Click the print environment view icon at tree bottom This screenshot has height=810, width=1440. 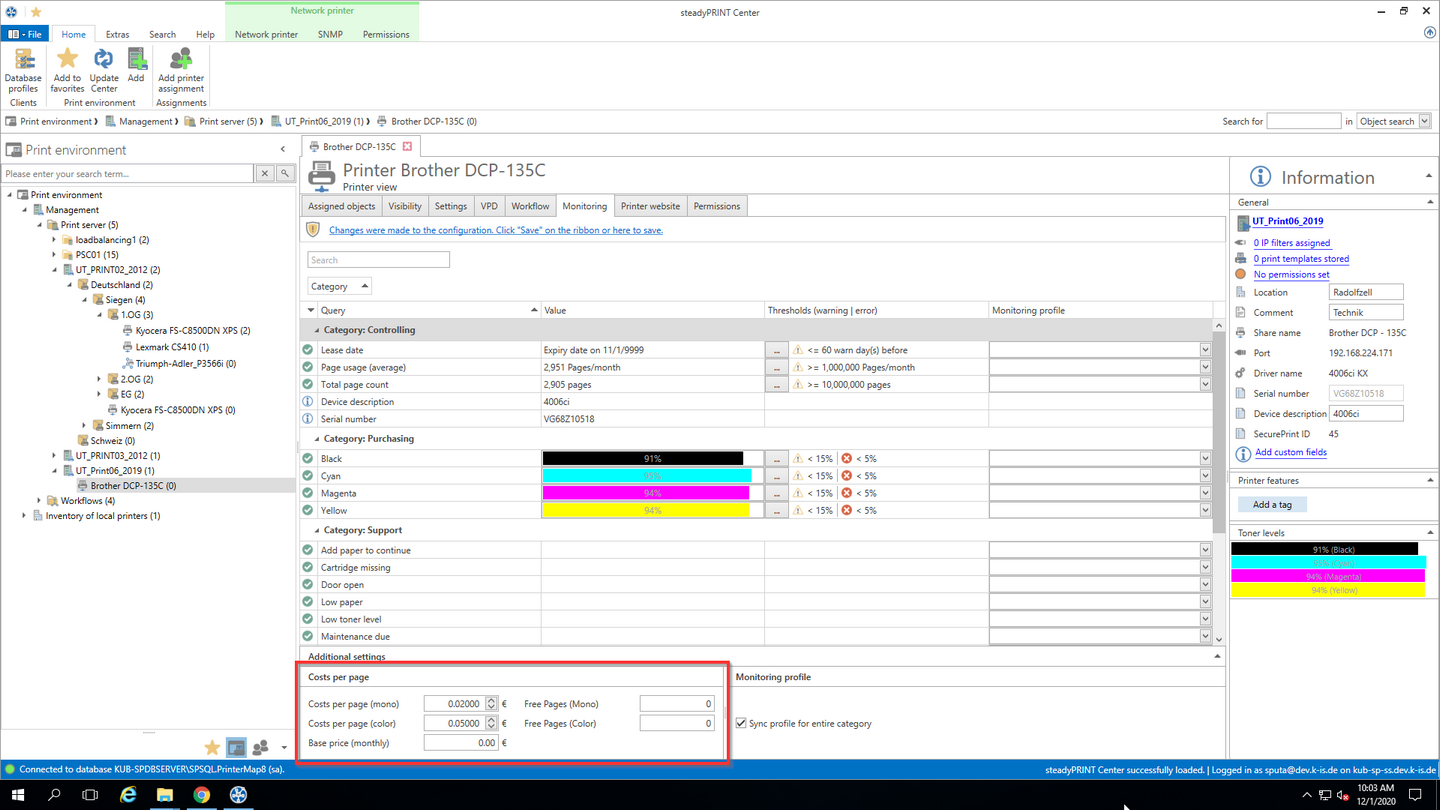(x=236, y=748)
